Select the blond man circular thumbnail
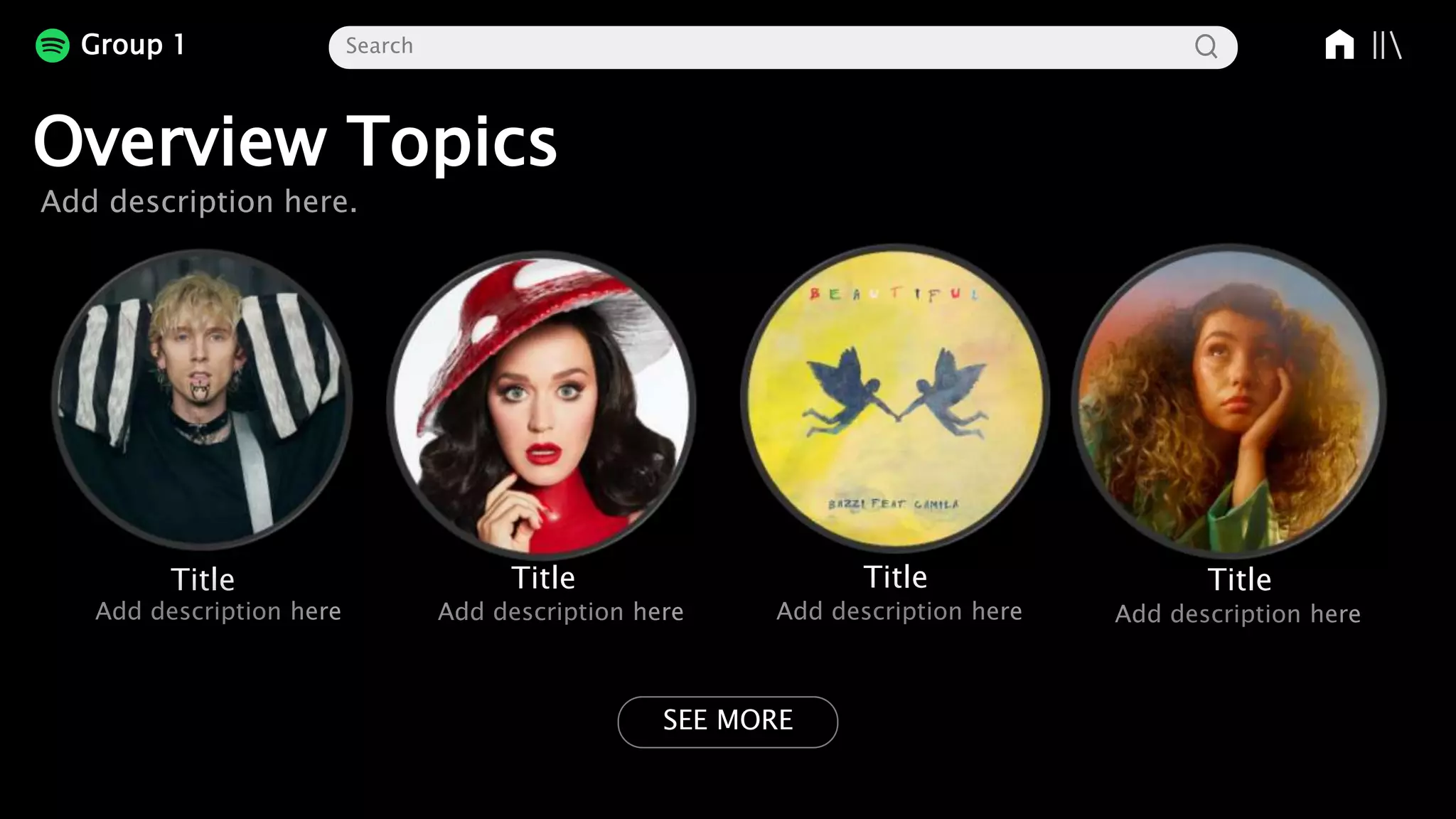The height and width of the screenshot is (819, 1456). tap(202, 400)
